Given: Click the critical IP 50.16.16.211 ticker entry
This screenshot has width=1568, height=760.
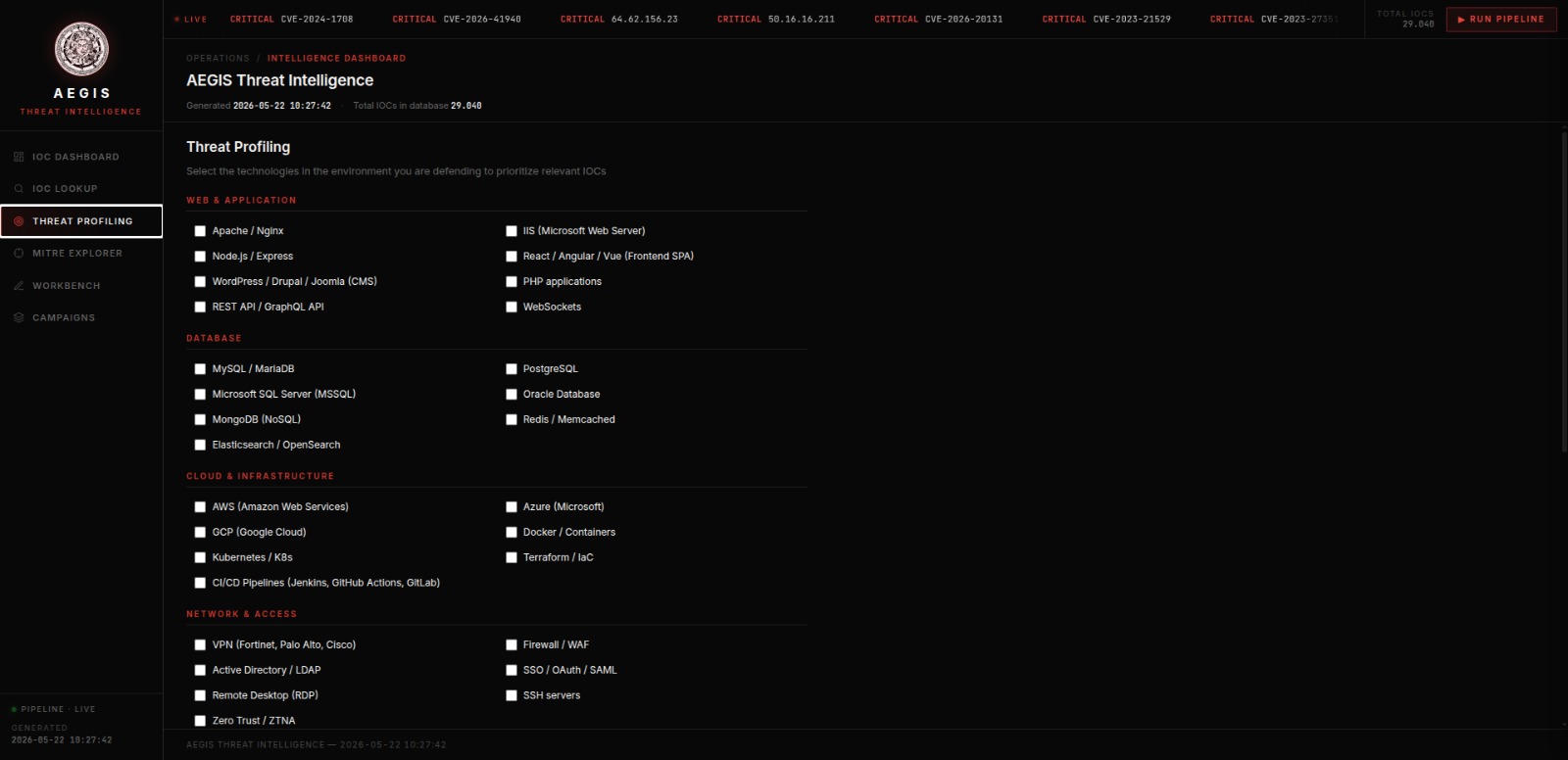Looking at the screenshot, I should [776, 19].
